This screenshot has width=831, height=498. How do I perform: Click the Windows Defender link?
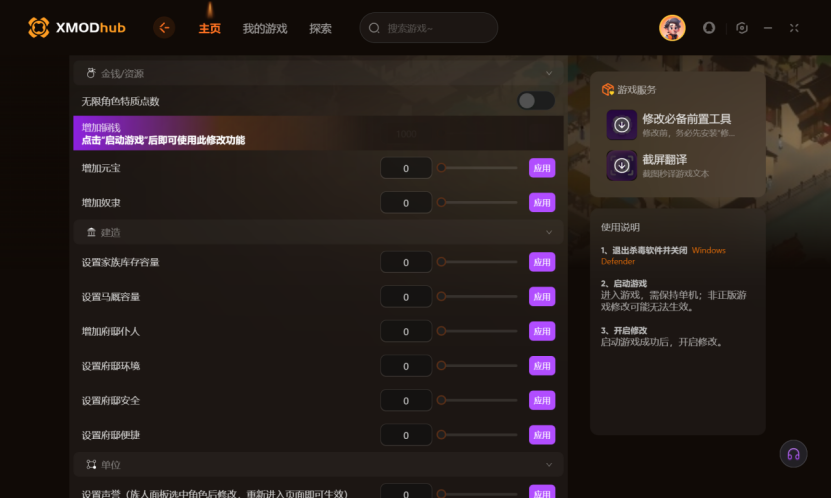(x=663, y=256)
